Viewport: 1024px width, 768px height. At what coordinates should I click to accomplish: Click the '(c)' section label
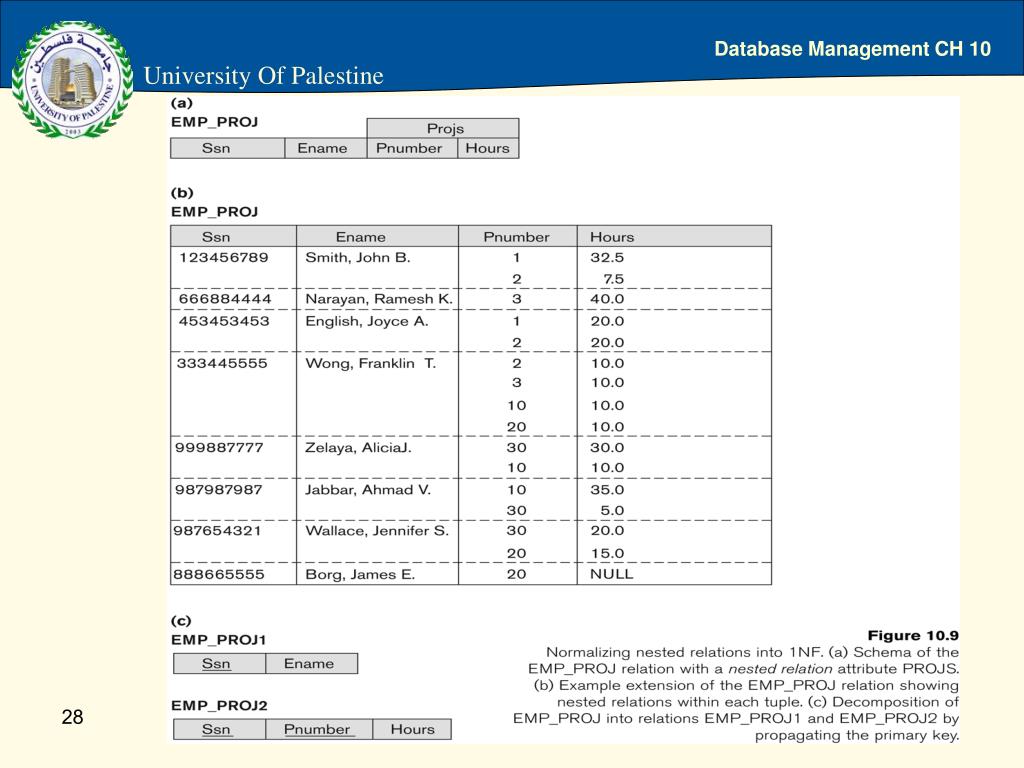181,621
